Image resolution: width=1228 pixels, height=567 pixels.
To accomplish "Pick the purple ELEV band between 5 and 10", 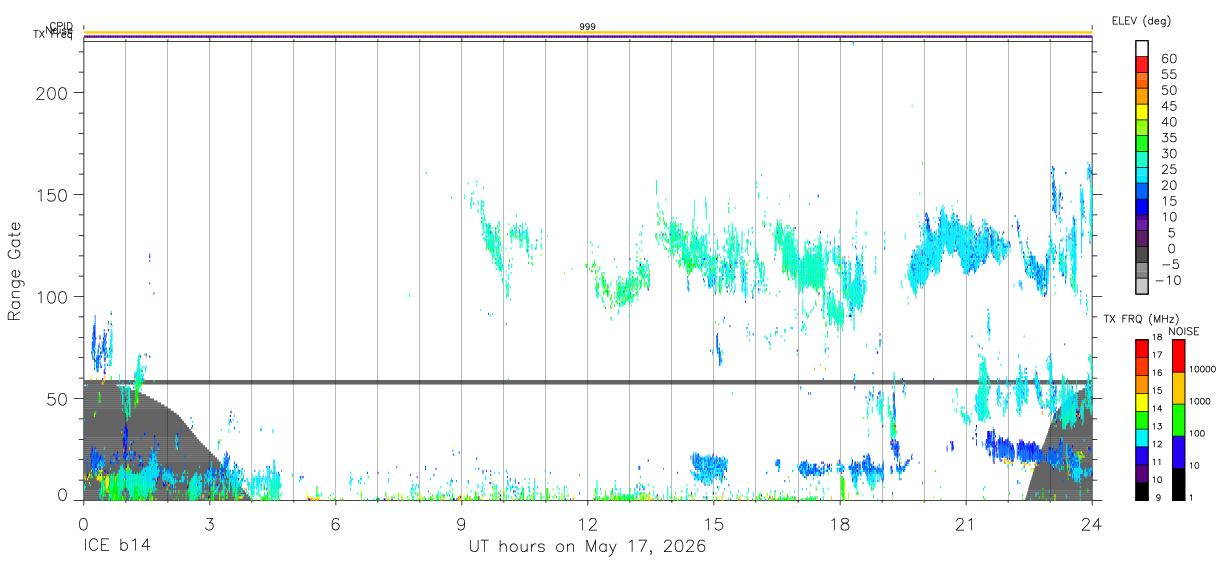I will tap(1142, 224).
